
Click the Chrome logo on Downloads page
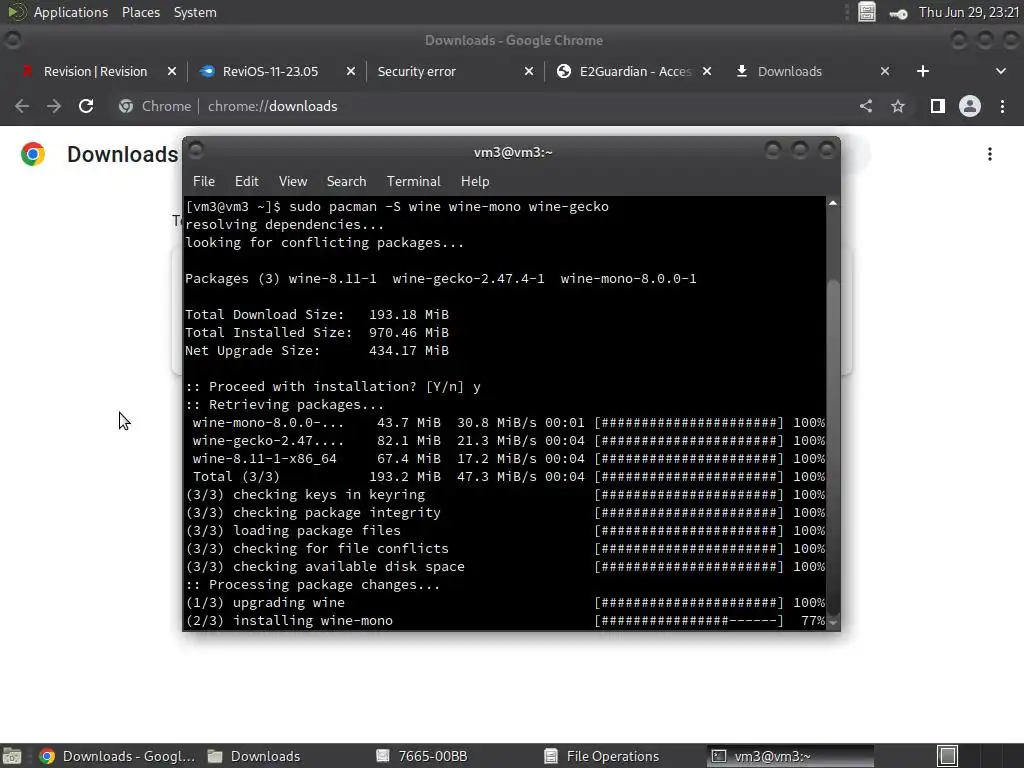[33, 154]
